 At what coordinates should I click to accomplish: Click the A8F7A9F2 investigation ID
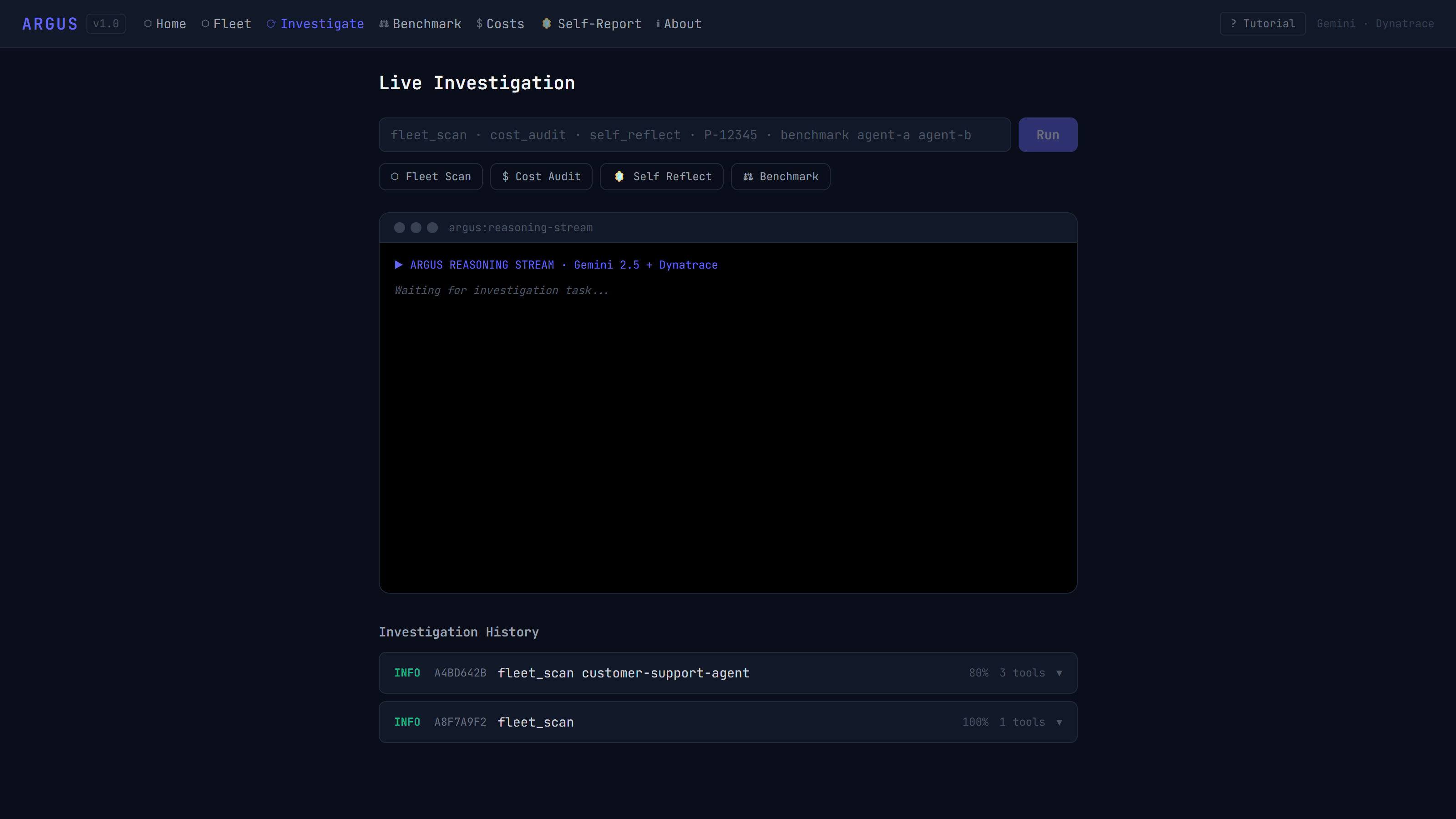click(x=460, y=722)
